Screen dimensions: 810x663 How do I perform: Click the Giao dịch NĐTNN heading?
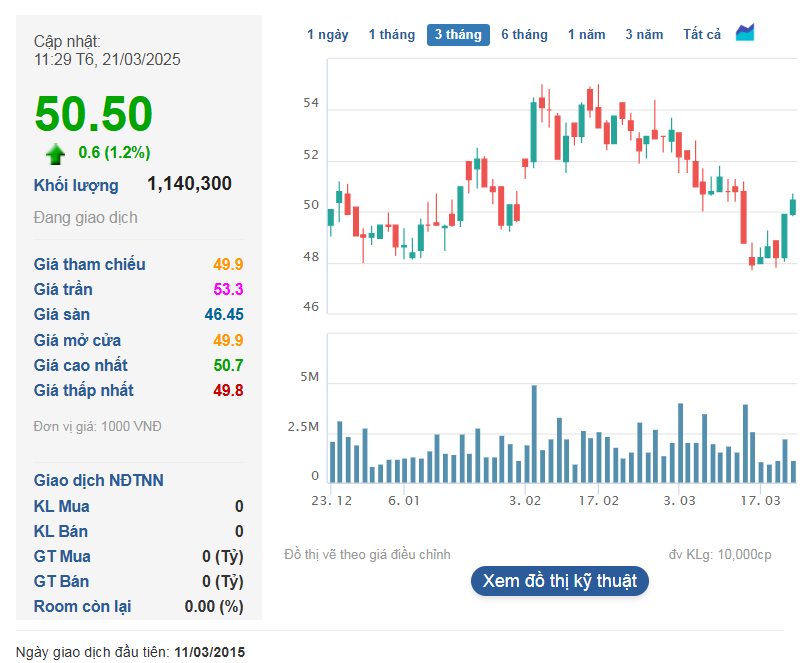pos(98,481)
